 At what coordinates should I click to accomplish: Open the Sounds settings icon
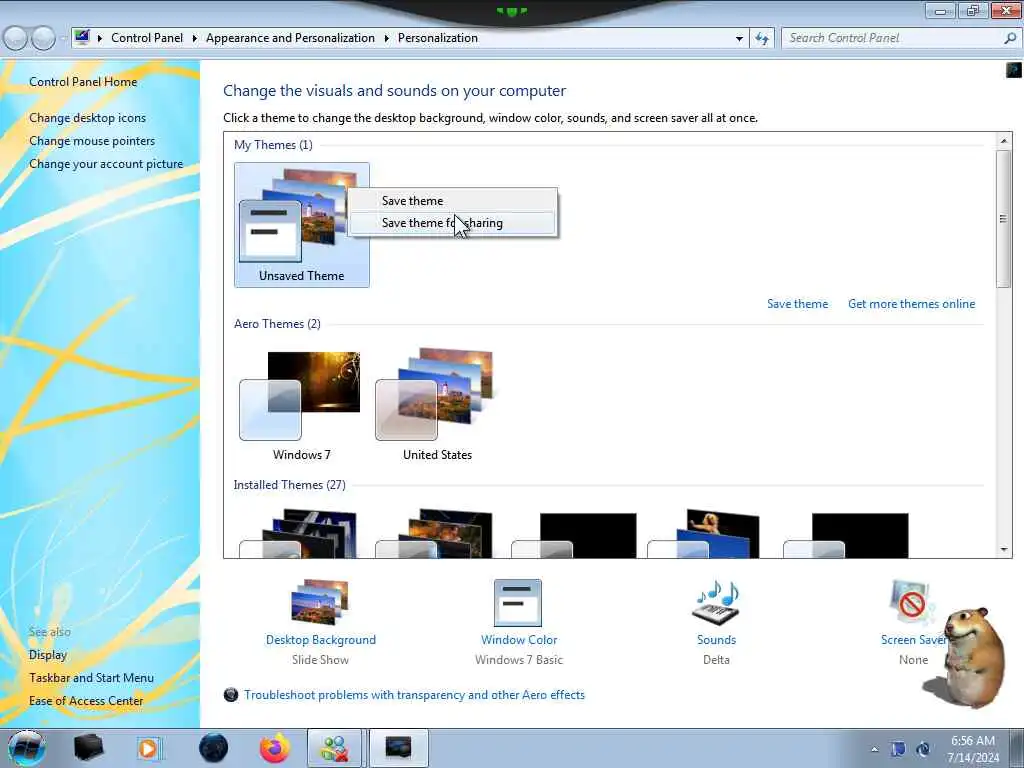716,602
